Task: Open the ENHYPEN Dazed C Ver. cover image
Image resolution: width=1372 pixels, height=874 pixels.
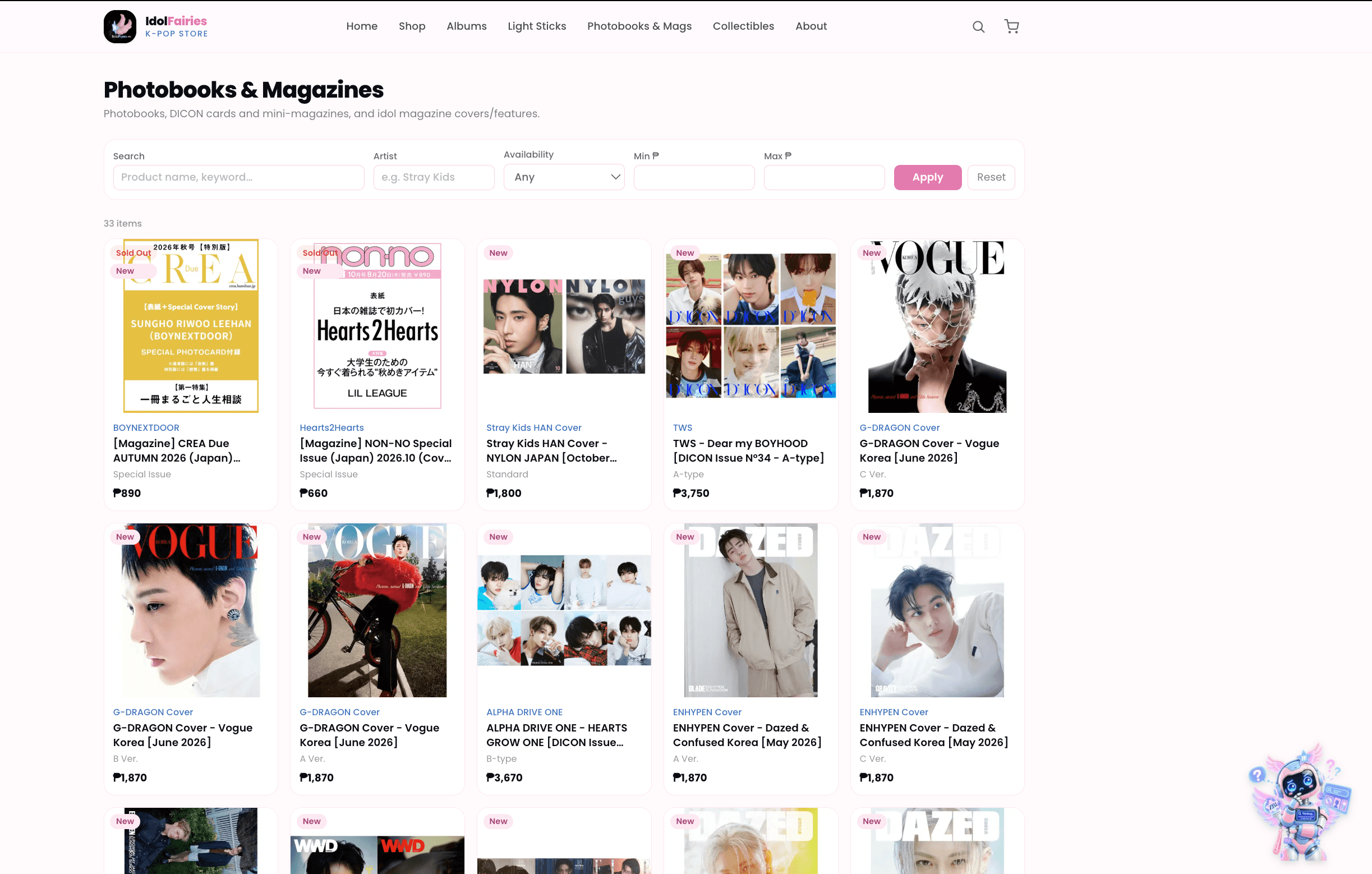Action: [x=937, y=610]
